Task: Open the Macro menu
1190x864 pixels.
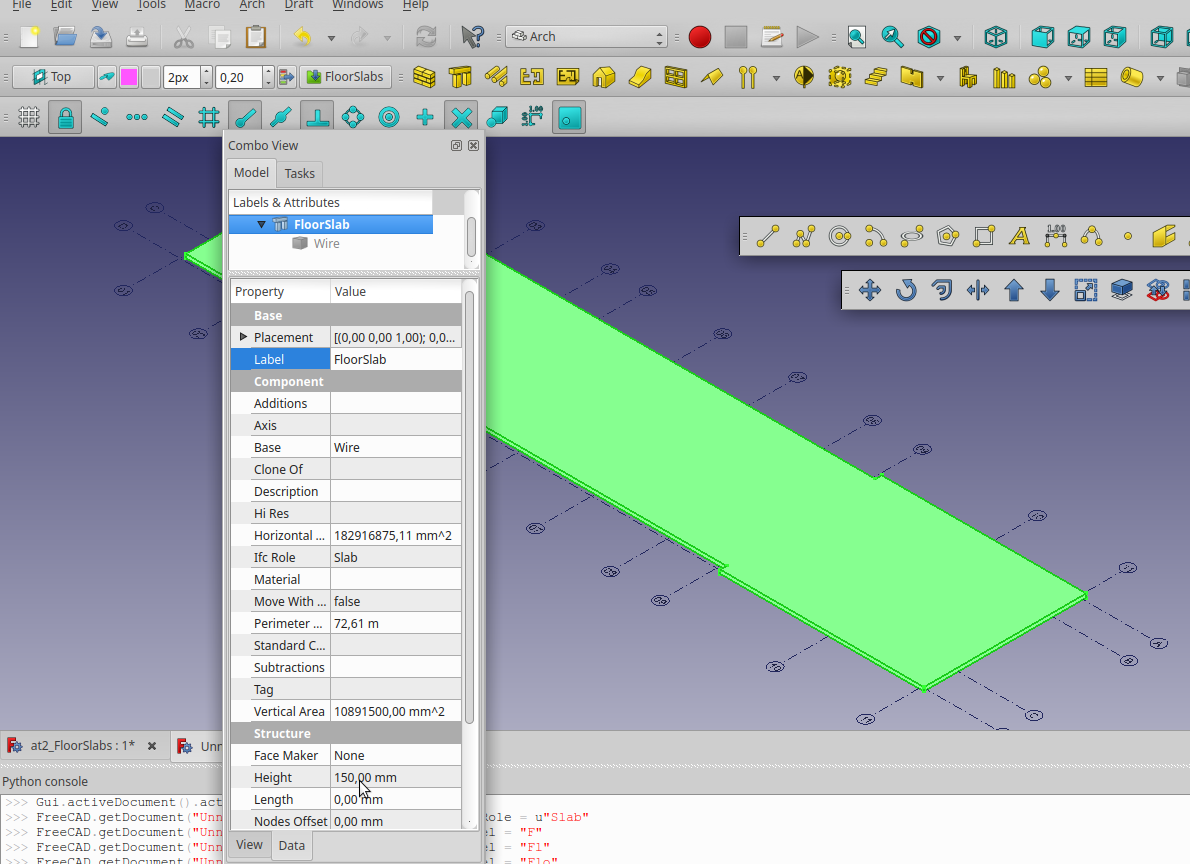Action: [x=202, y=5]
